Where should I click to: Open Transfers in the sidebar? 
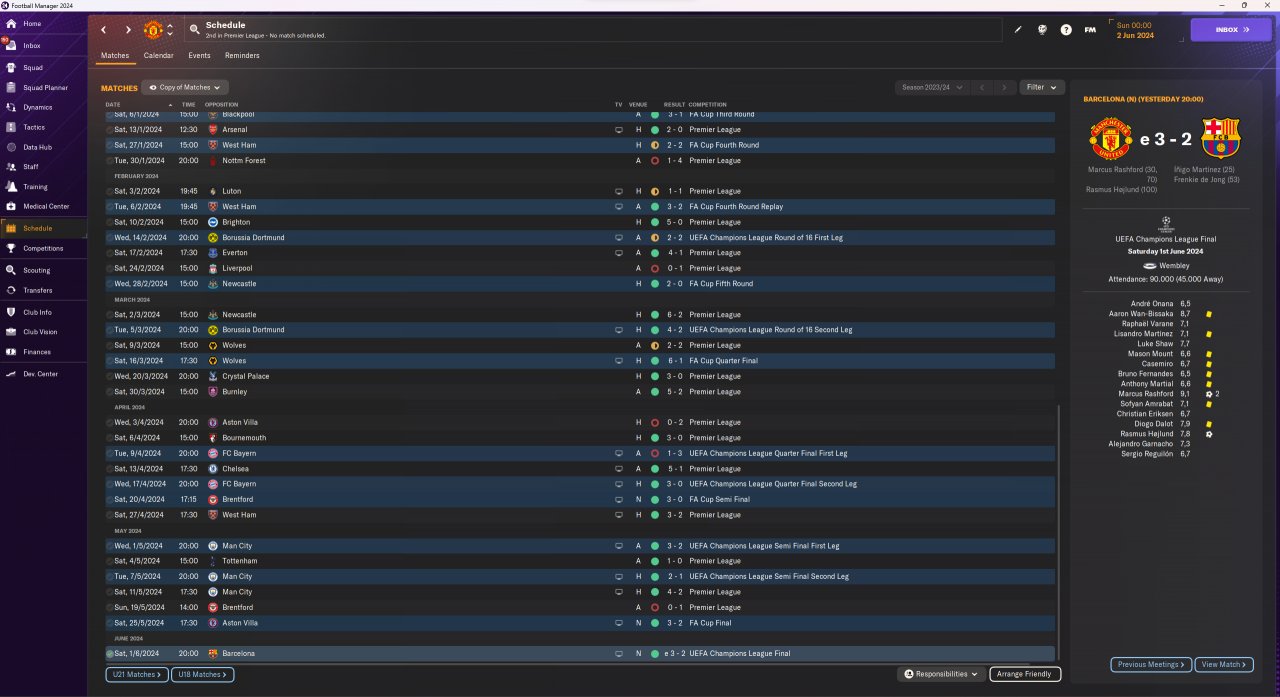point(37,290)
